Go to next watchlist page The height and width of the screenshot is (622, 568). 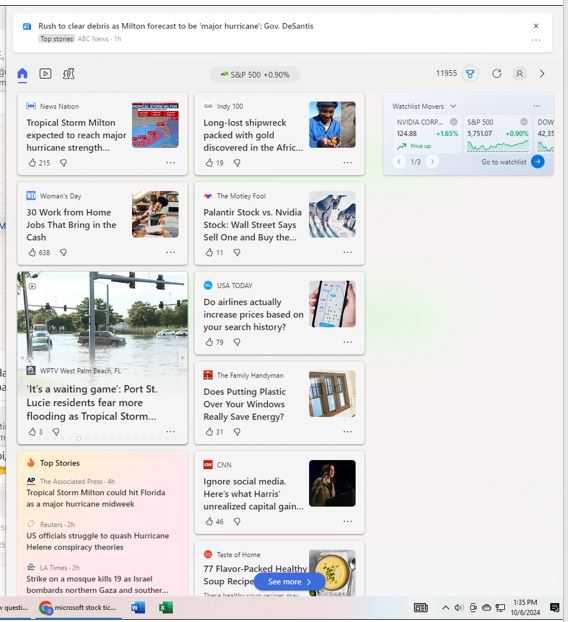click(x=432, y=162)
